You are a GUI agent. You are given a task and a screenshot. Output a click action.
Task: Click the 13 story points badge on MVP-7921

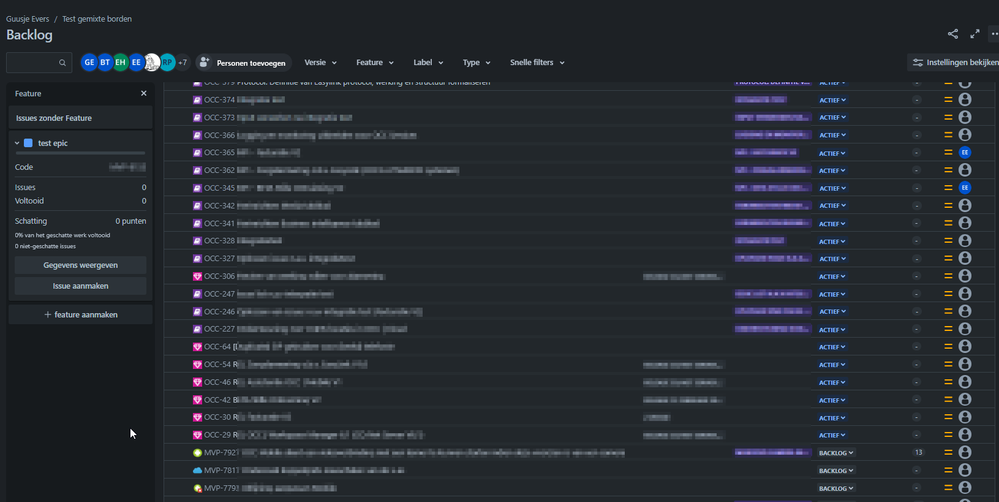click(x=917, y=452)
